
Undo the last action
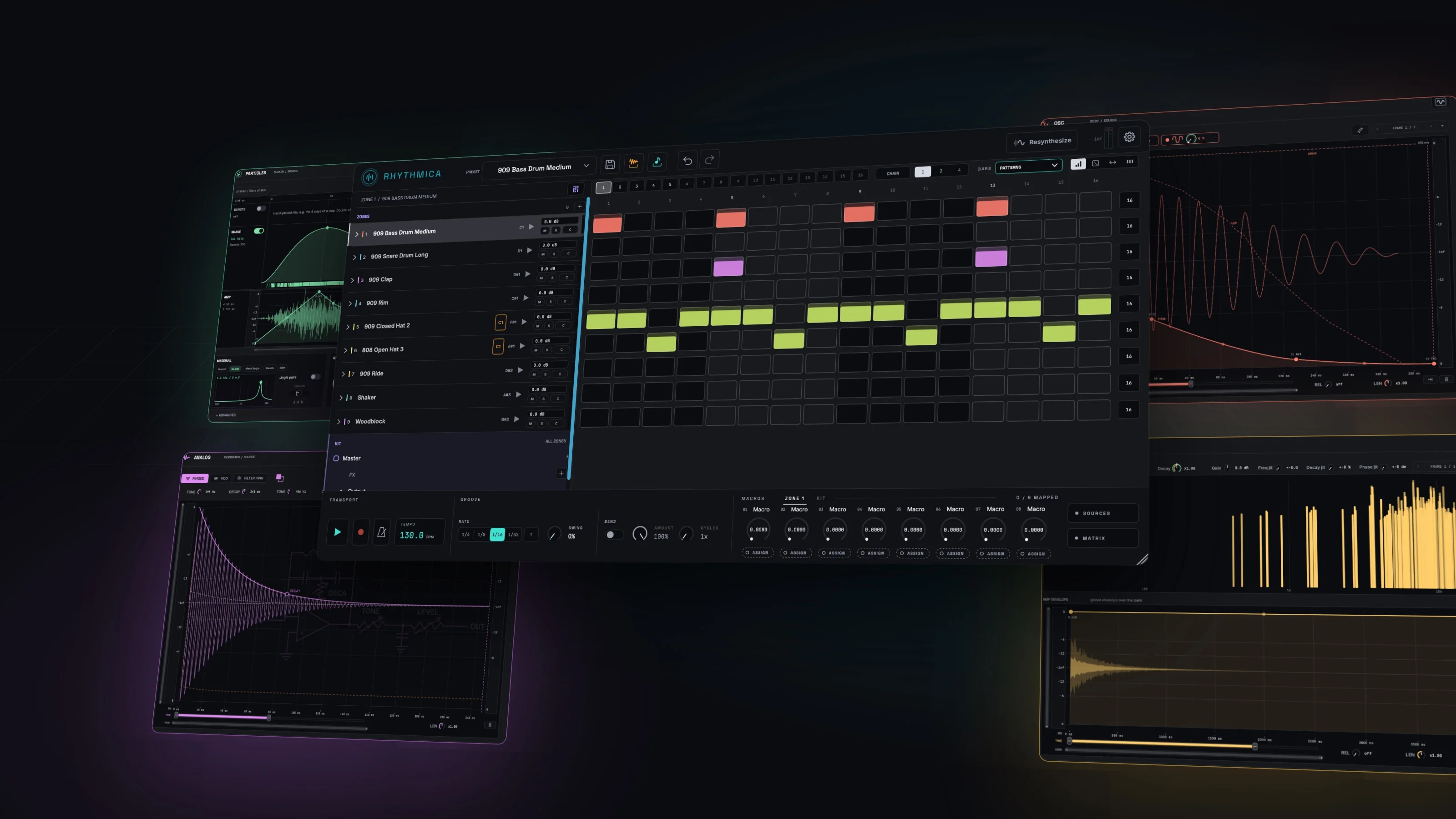pyautogui.click(x=688, y=161)
